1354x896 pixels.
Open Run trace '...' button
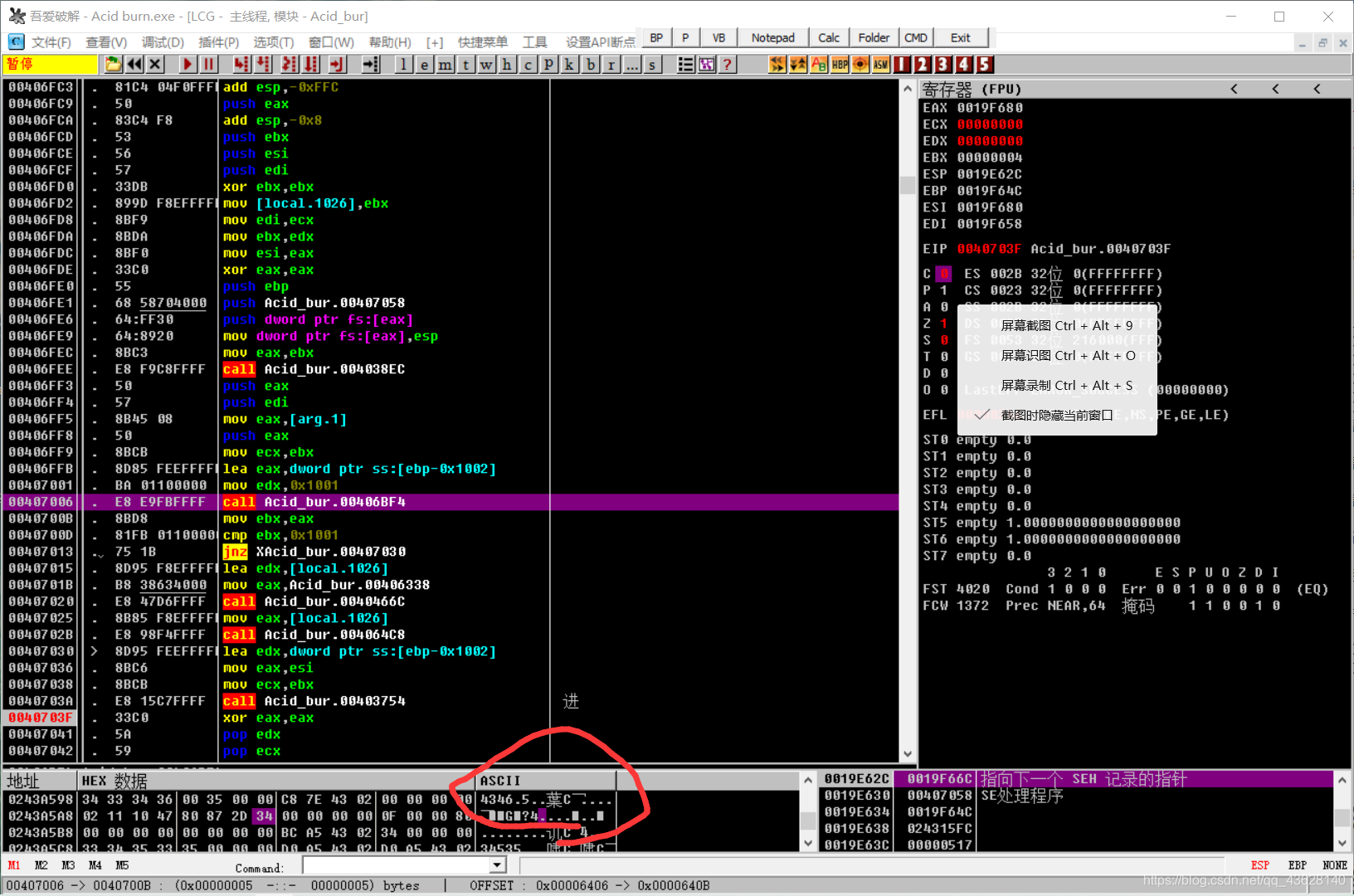632,64
